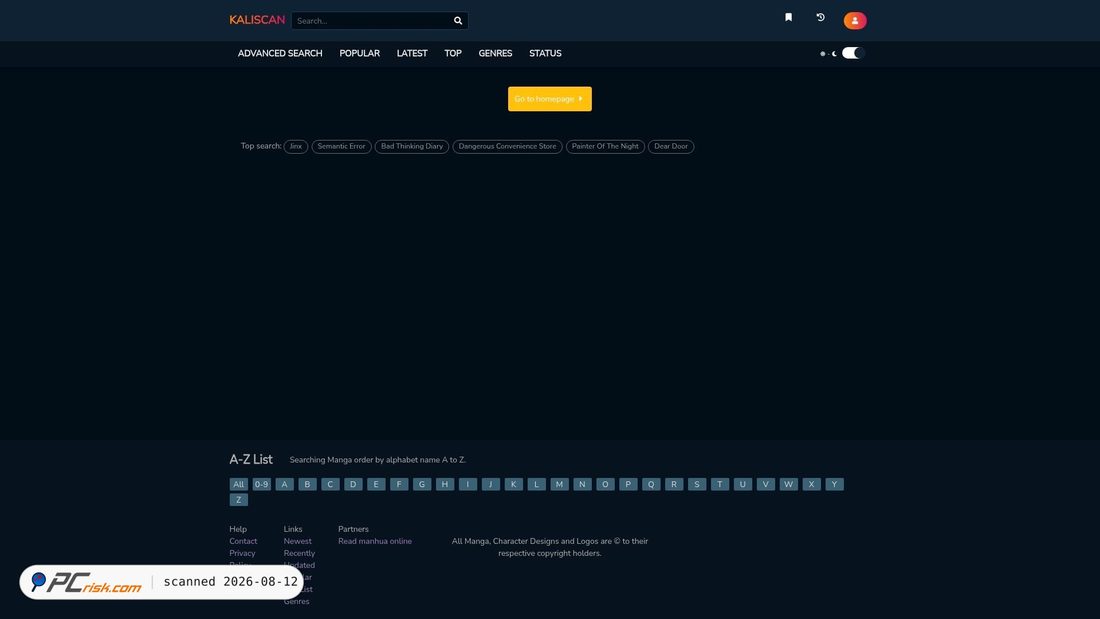Open Advanced Search menu item
Image resolution: width=1100 pixels, height=619 pixels.
280,53
